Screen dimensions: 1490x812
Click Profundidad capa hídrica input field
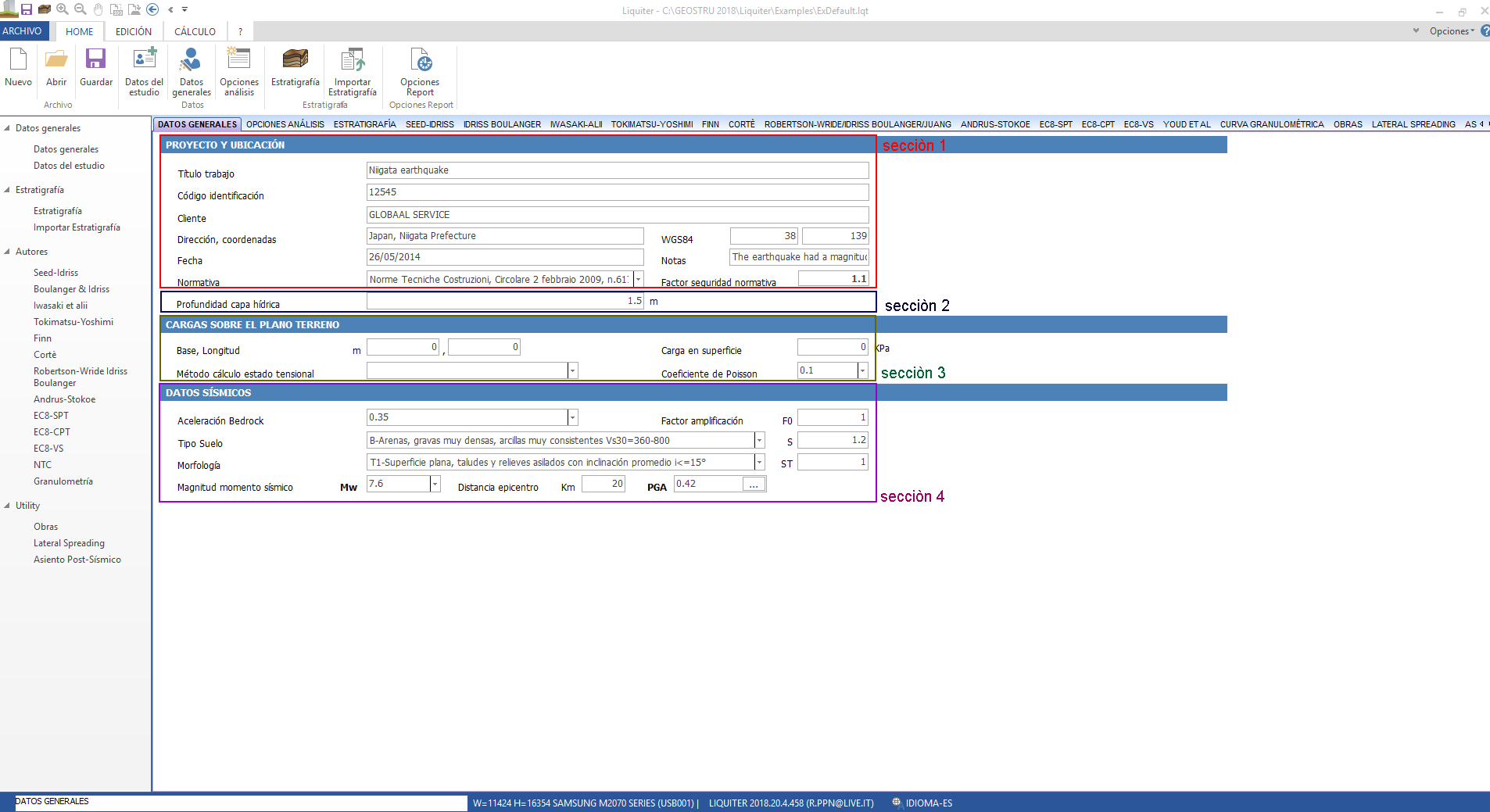point(505,301)
